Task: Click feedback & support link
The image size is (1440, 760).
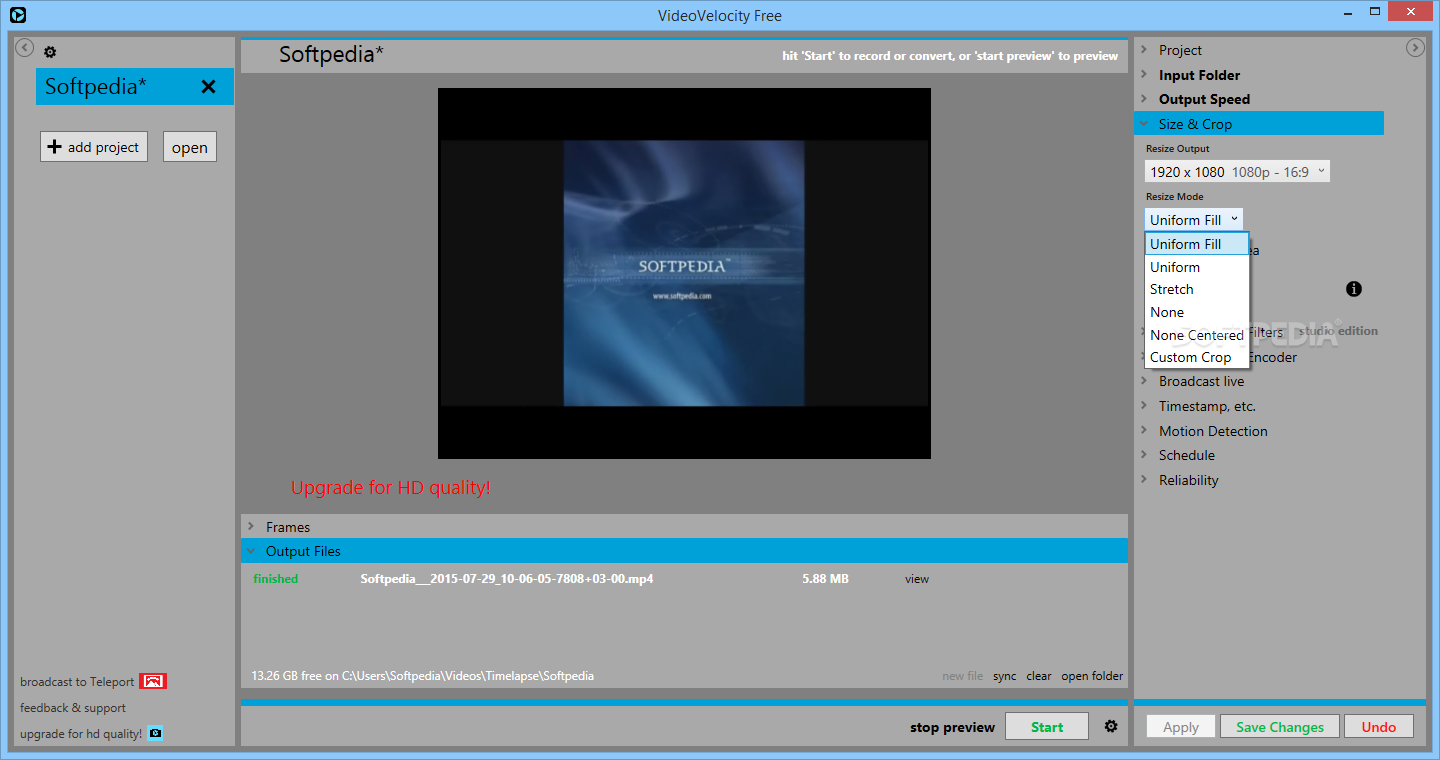Action: 73,708
